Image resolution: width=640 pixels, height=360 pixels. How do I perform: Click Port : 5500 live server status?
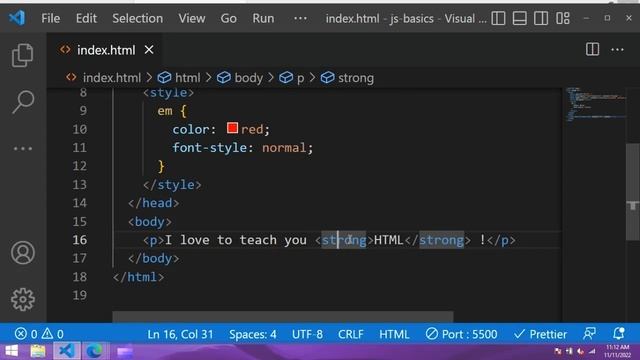coord(461,334)
